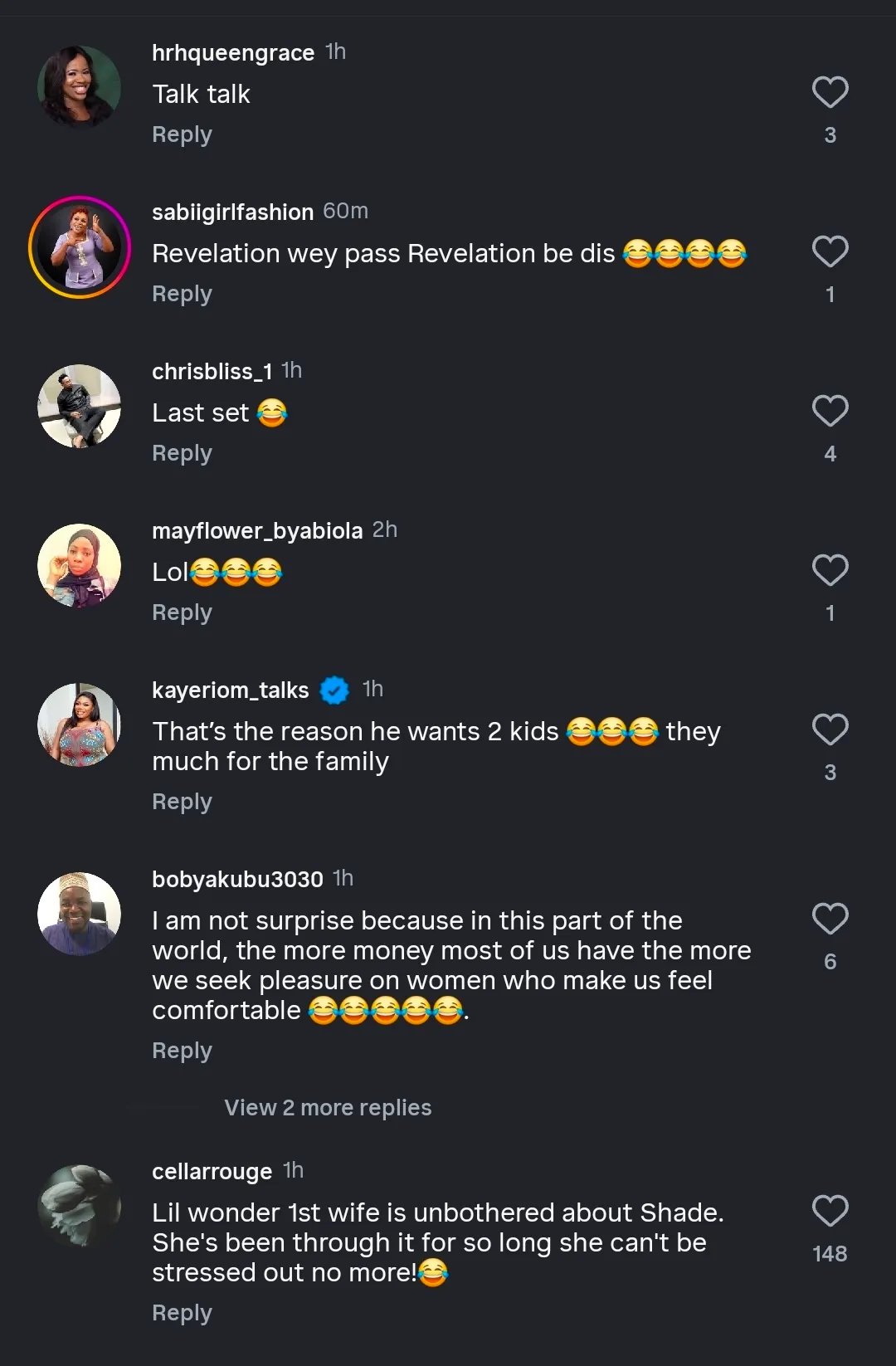Reply to hrhqueengrace's comment
The height and width of the screenshot is (1366, 896).
(182, 134)
